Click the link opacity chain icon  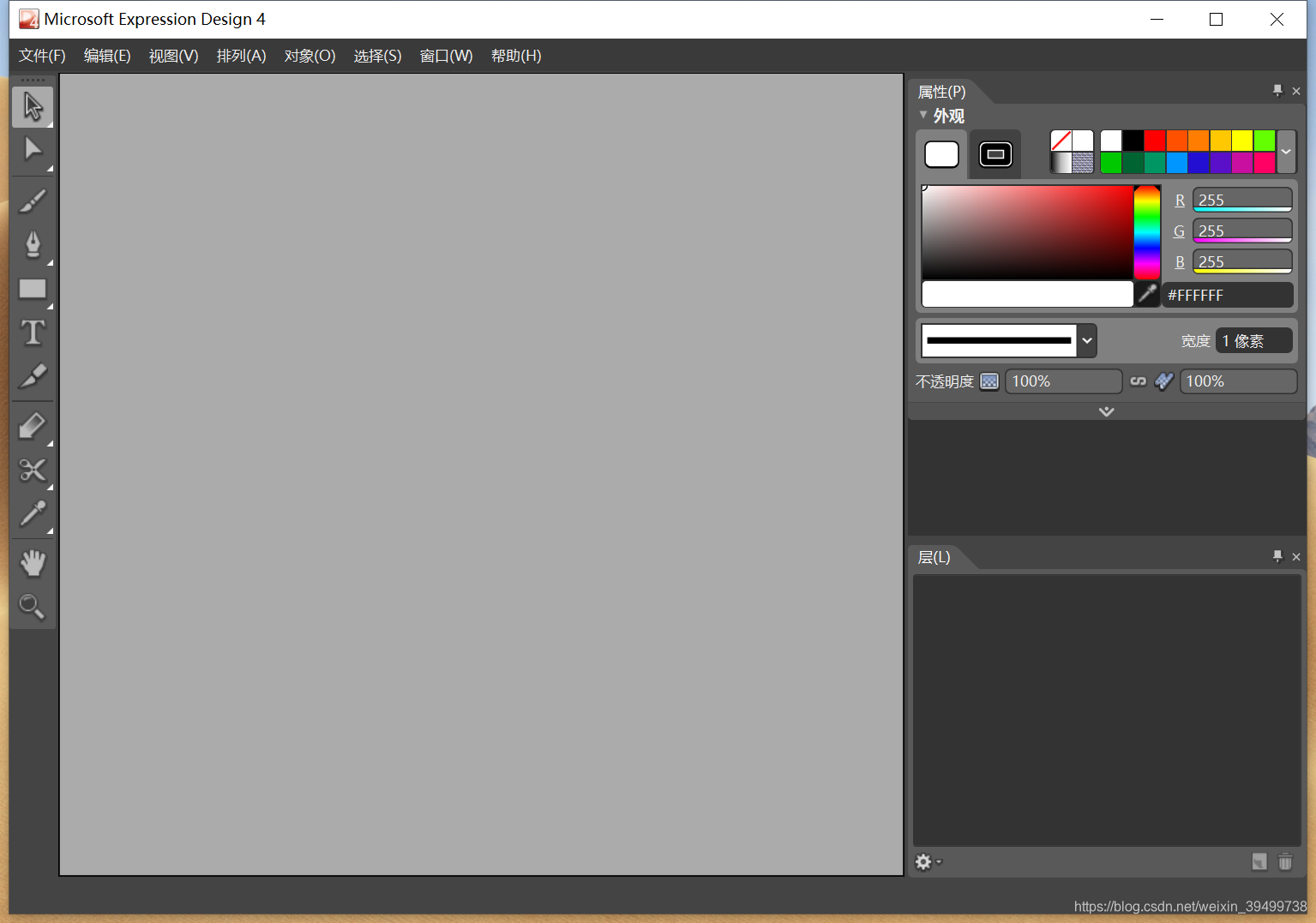tap(1138, 381)
